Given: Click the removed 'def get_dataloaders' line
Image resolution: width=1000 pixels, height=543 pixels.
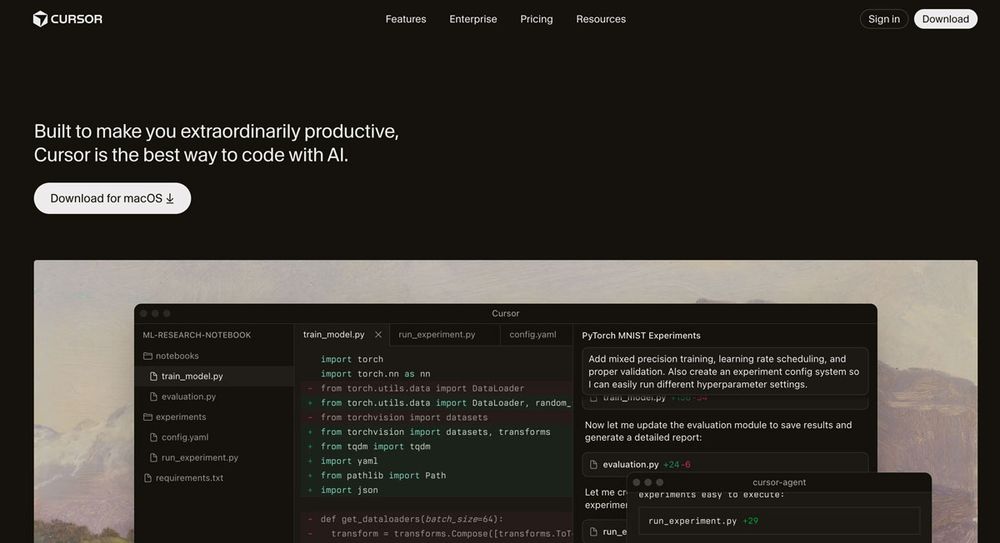Looking at the screenshot, I should pos(411,519).
